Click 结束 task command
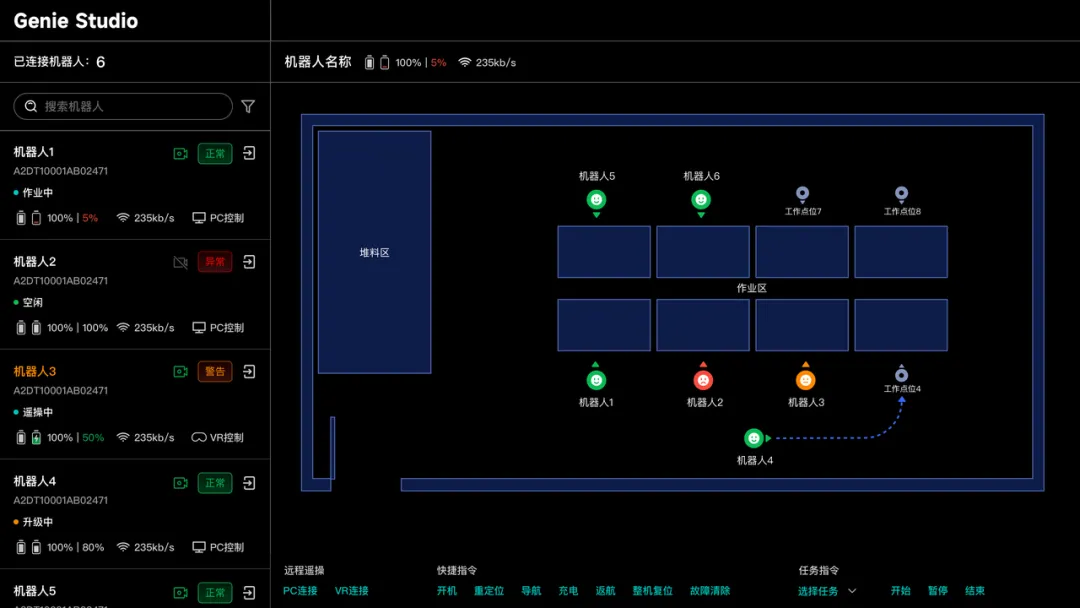The height and width of the screenshot is (608, 1080). click(x=975, y=591)
